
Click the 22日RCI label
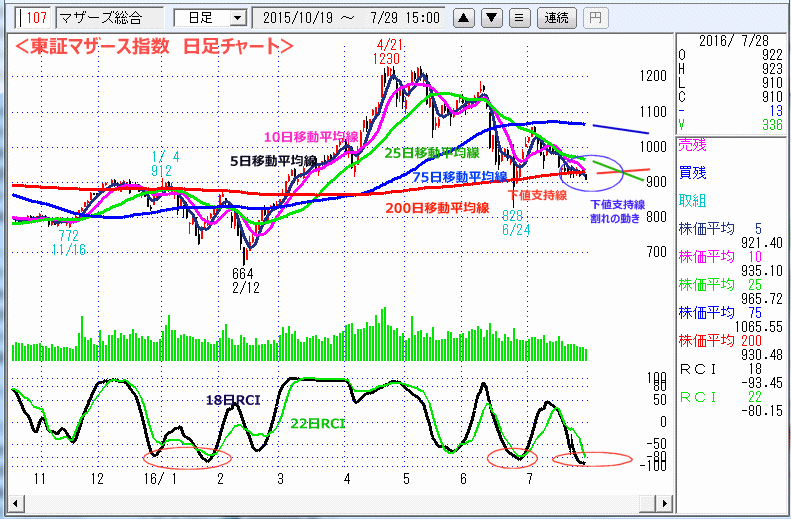[x=318, y=424]
